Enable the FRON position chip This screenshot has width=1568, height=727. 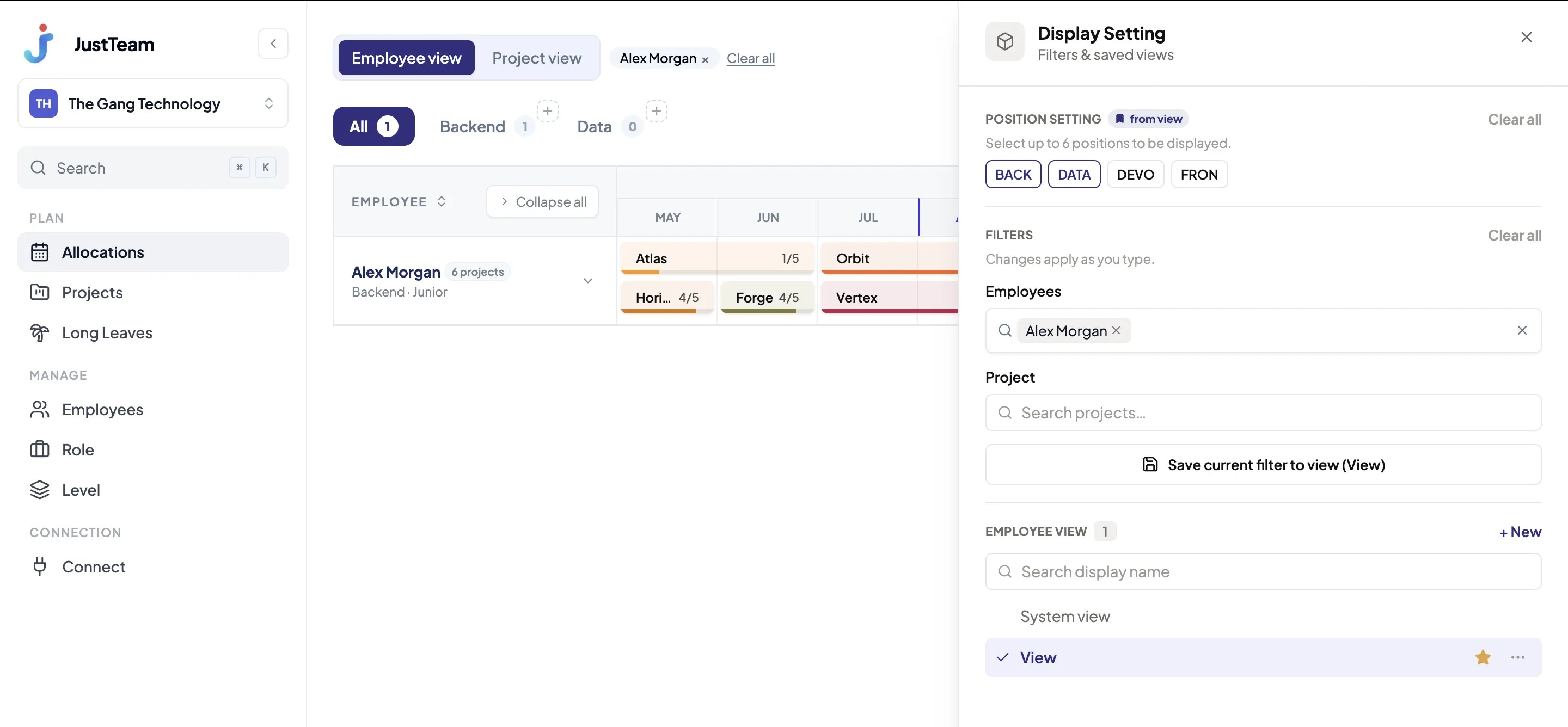point(1199,175)
